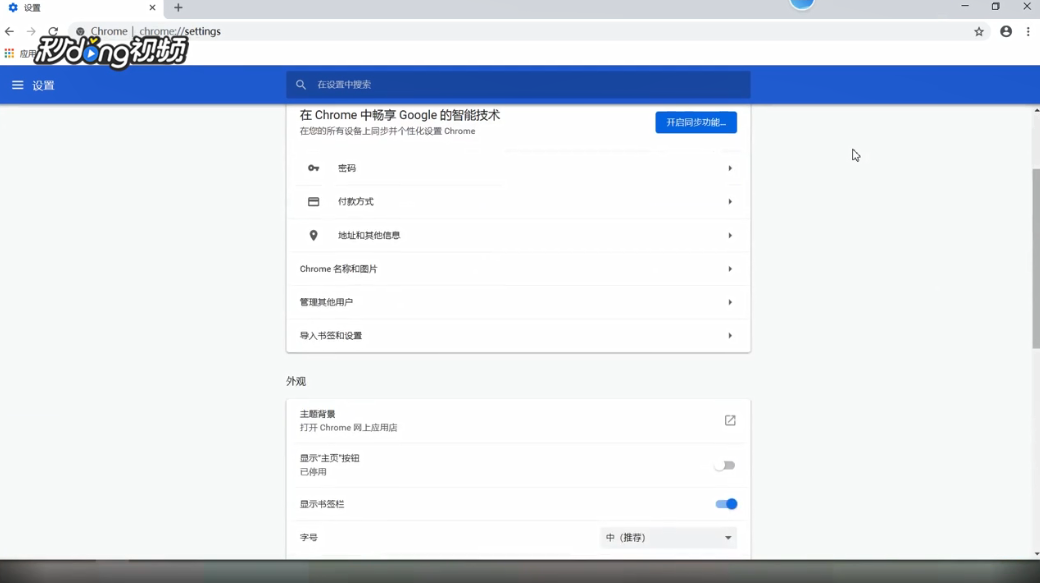This screenshot has height=583, width=1040.
Task: Click the 开启同步功能 button
Action: [696, 123]
